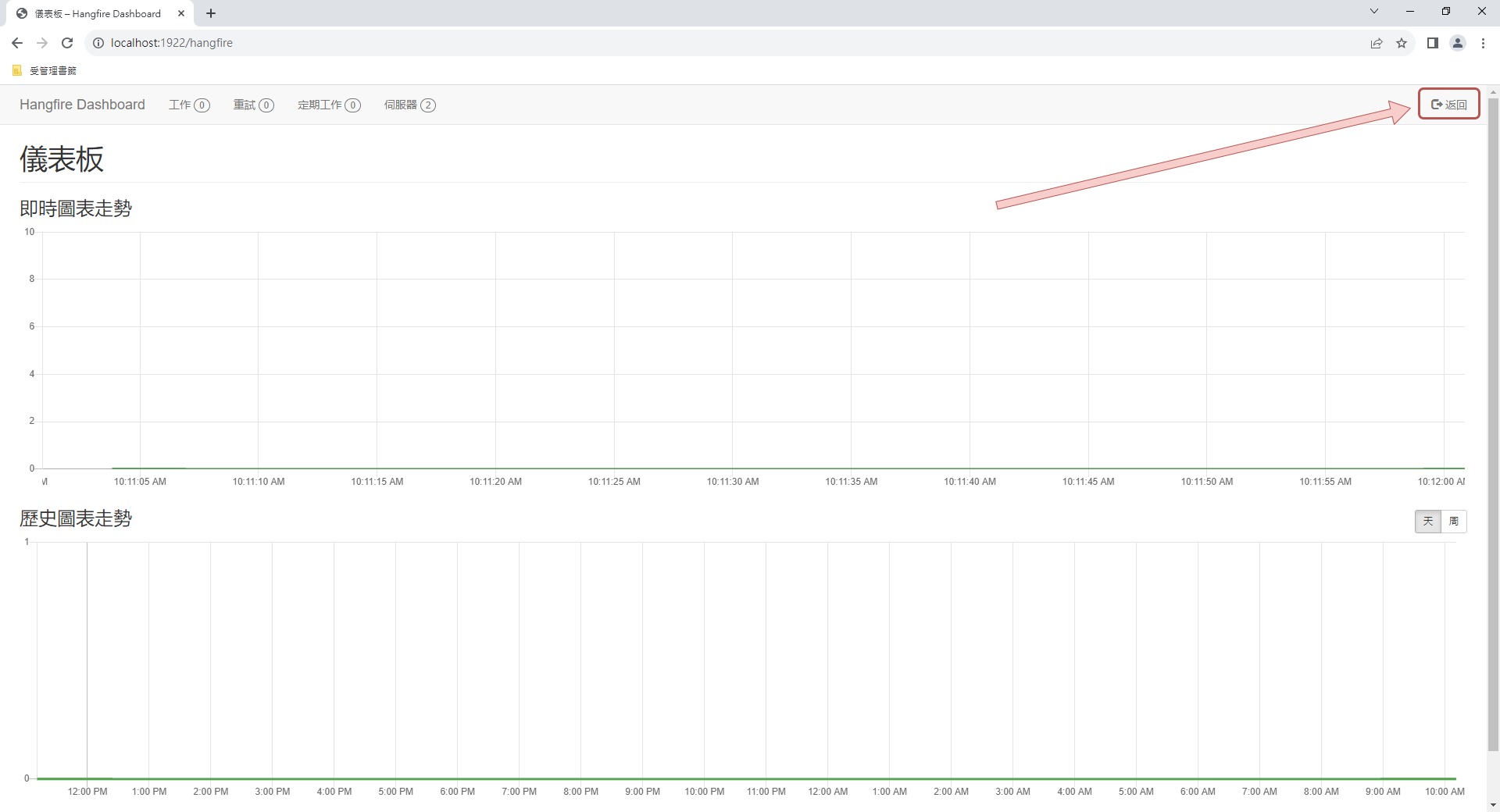The height and width of the screenshot is (812, 1500).
Task: Switch history chart to 周 (week)
Action: pyautogui.click(x=1453, y=521)
